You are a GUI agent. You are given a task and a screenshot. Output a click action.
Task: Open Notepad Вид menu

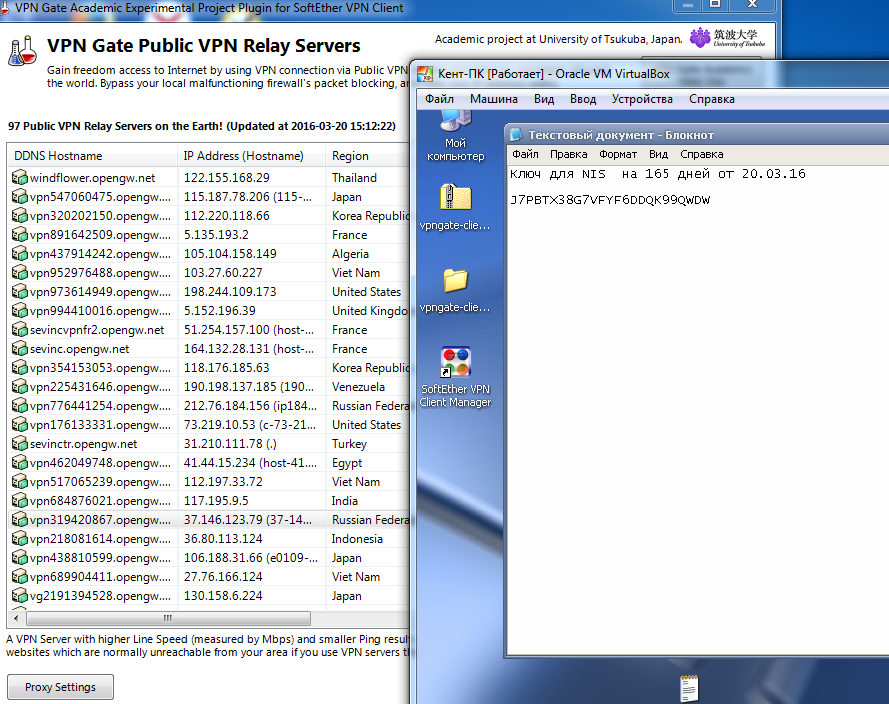[658, 154]
